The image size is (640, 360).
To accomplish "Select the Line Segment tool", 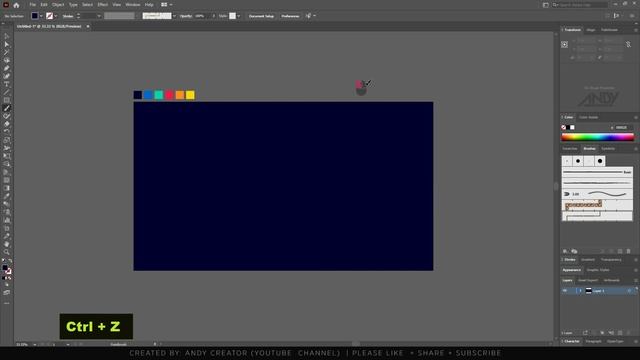I will (x=7, y=92).
